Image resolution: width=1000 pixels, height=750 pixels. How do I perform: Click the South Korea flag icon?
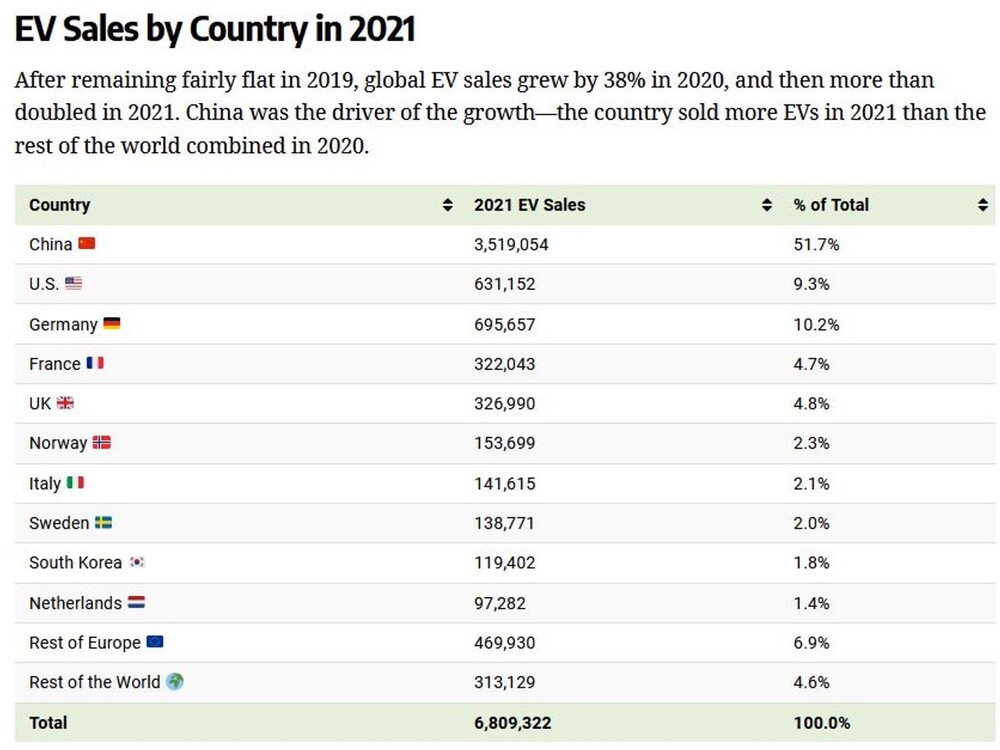[x=136, y=562]
